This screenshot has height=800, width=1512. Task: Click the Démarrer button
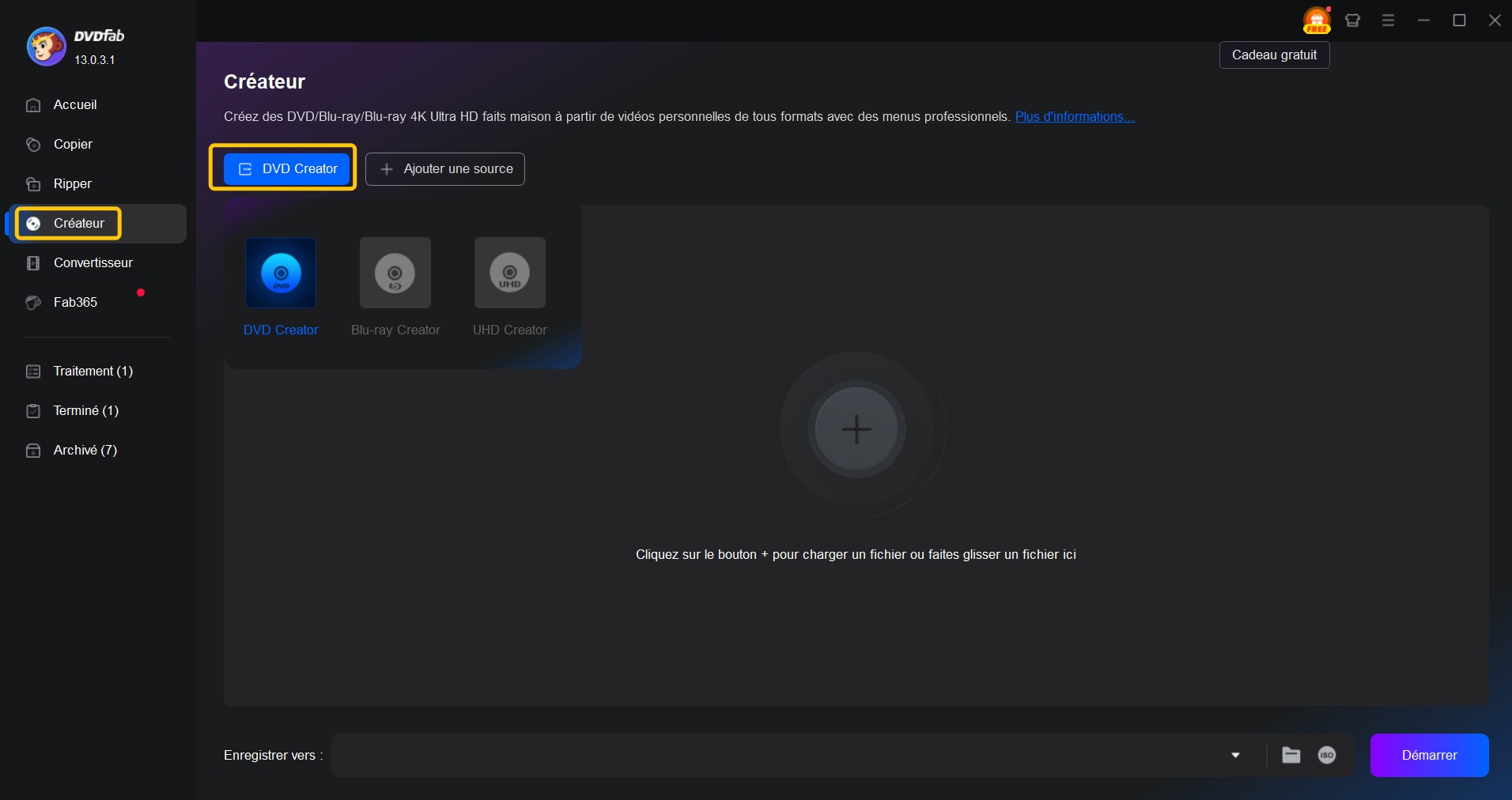click(x=1429, y=756)
